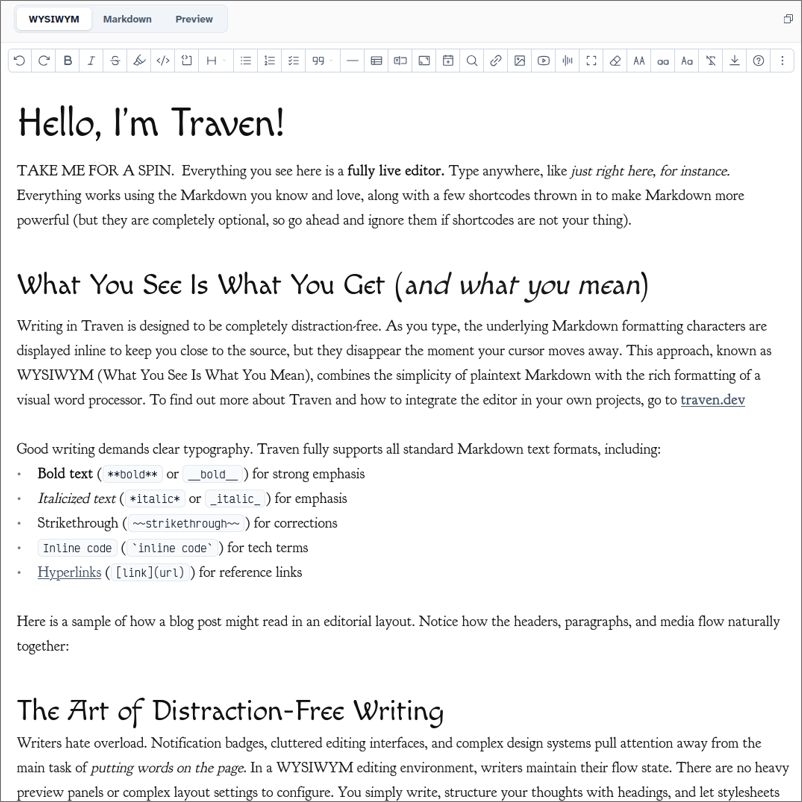This screenshot has width=802, height=802.
Task: Click the __bold__ code snippet
Action: click(x=212, y=474)
